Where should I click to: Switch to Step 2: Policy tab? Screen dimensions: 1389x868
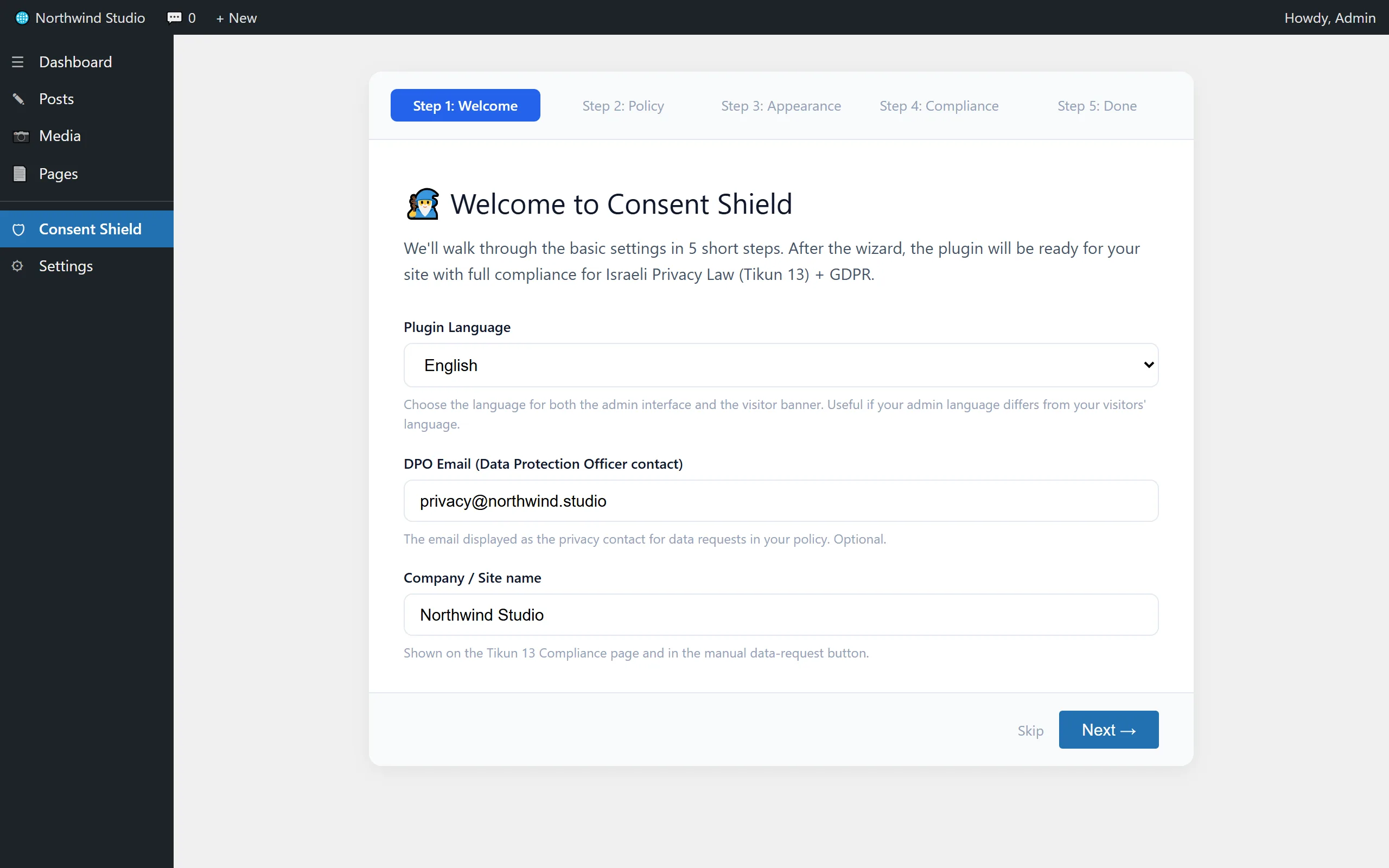(x=623, y=106)
